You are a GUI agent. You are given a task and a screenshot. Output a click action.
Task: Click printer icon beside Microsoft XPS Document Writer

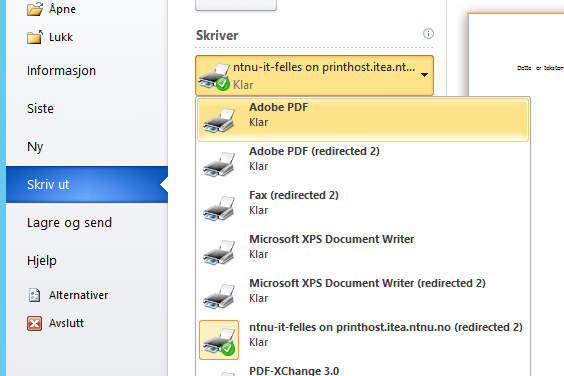pyautogui.click(x=219, y=252)
